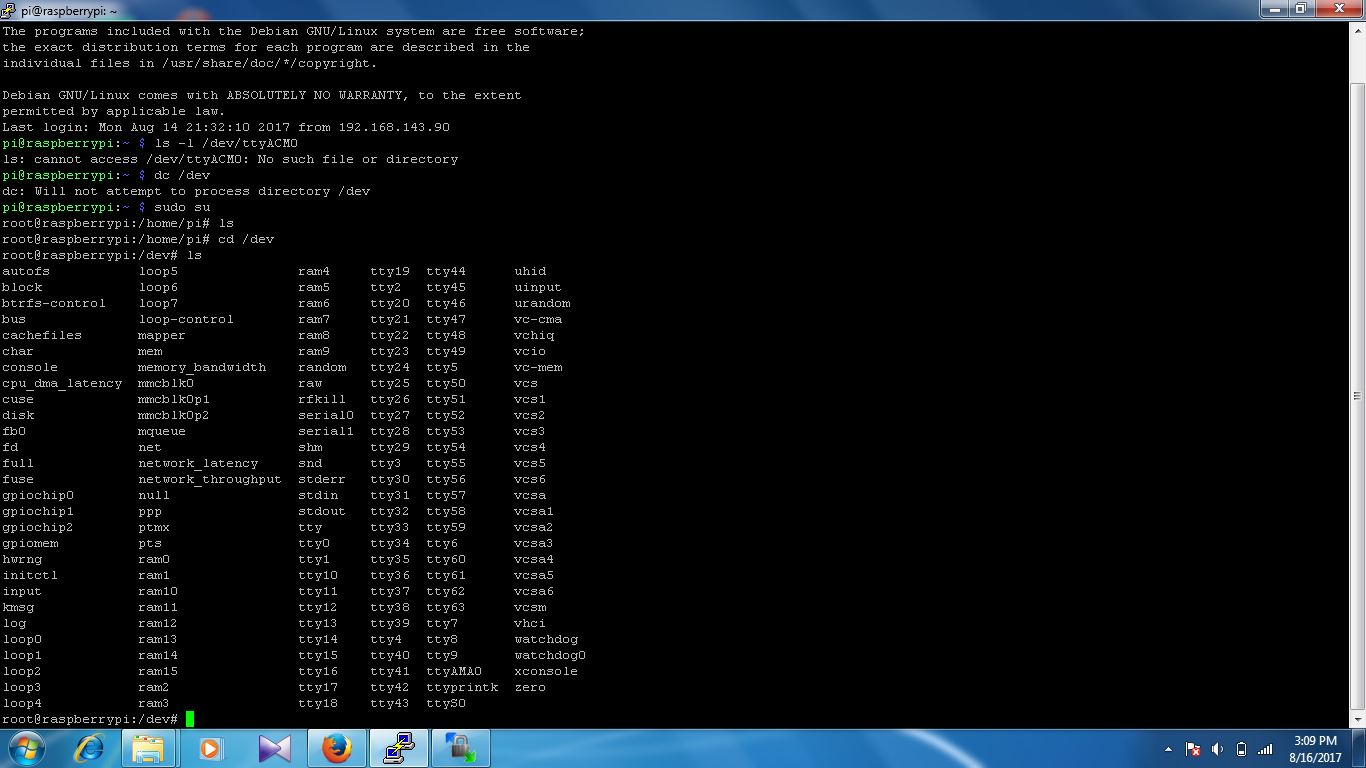1366x768 pixels.
Task: Click the 'cd /dev' command text
Action: (x=246, y=239)
